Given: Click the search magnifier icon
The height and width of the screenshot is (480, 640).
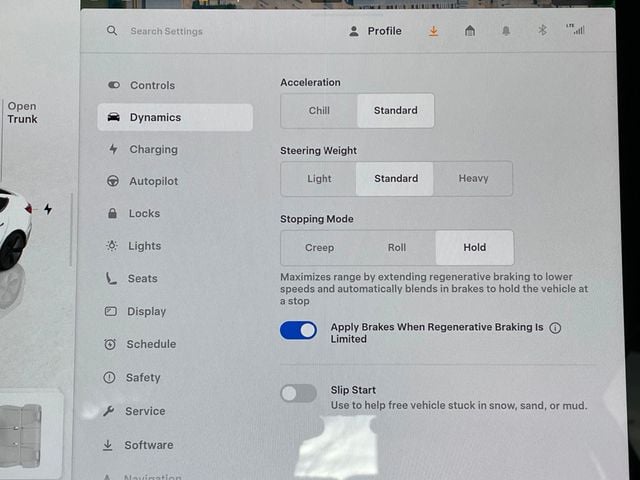Looking at the screenshot, I should coord(112,31).
